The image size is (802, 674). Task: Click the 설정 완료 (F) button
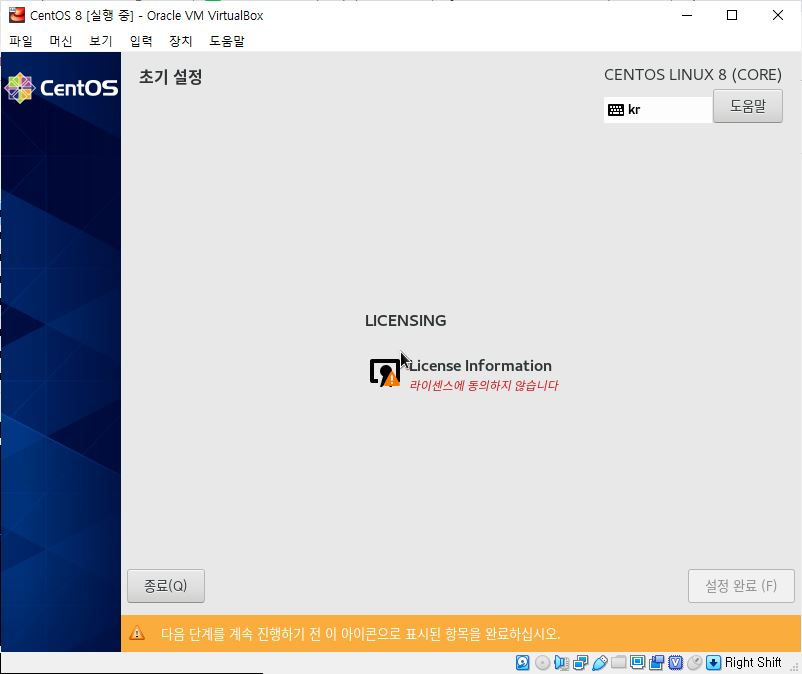741,586
